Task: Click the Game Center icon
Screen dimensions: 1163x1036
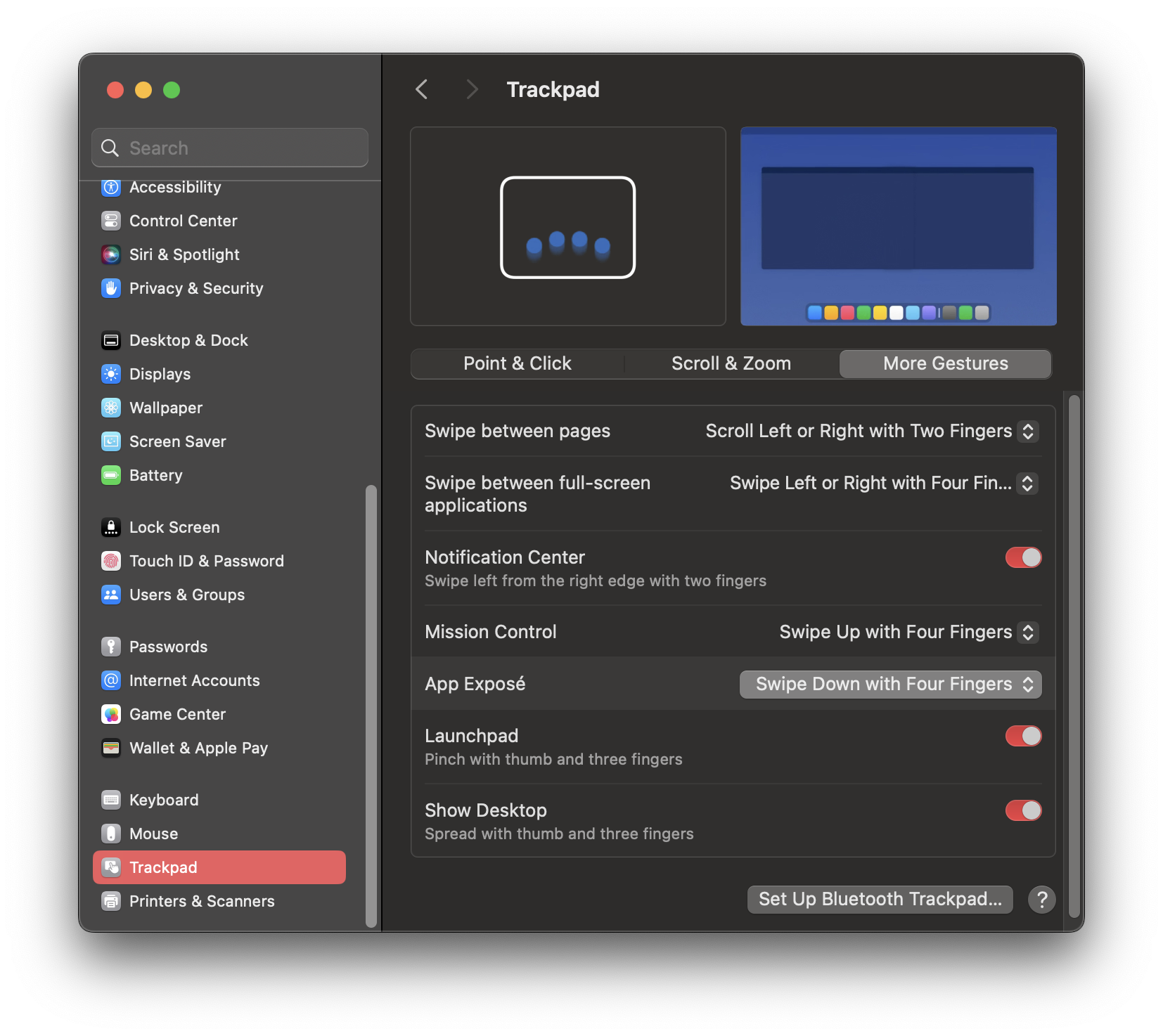Action: (111, 714)
